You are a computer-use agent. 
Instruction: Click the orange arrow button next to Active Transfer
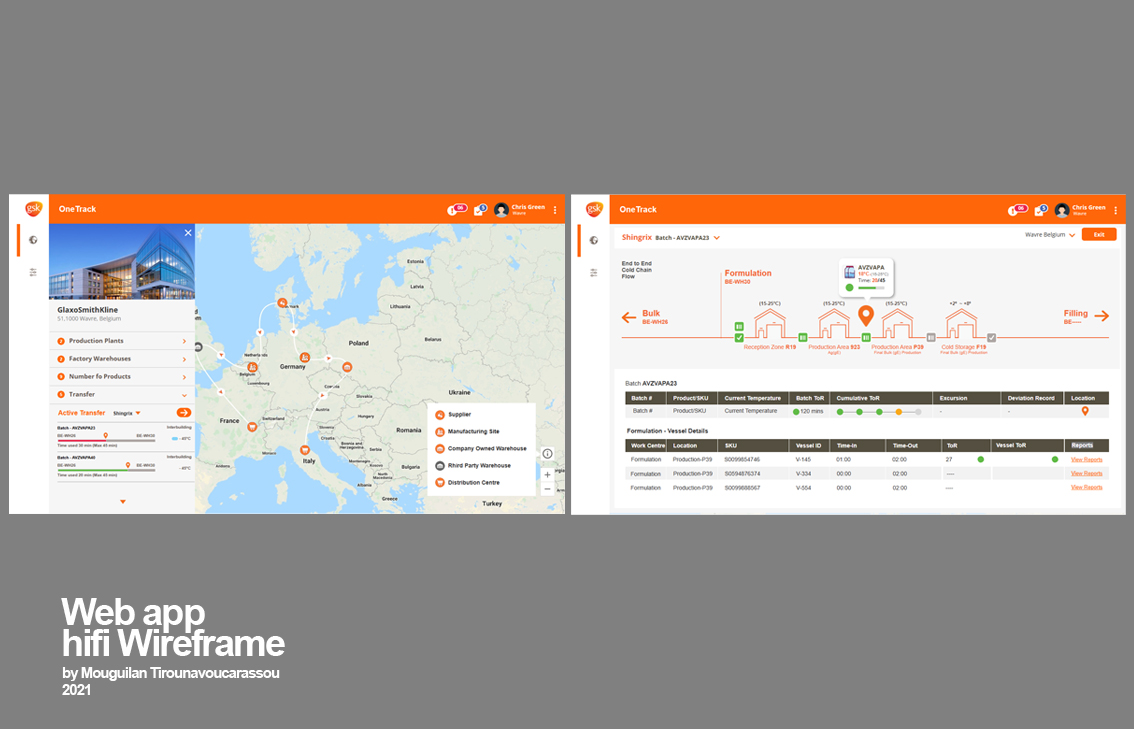pyautogui.click(x=184, y=412)
